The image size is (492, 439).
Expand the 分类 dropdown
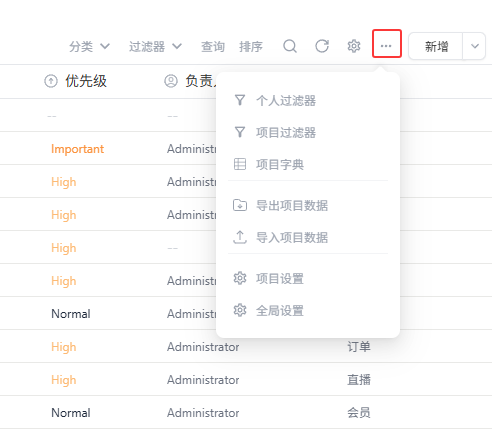89,46
